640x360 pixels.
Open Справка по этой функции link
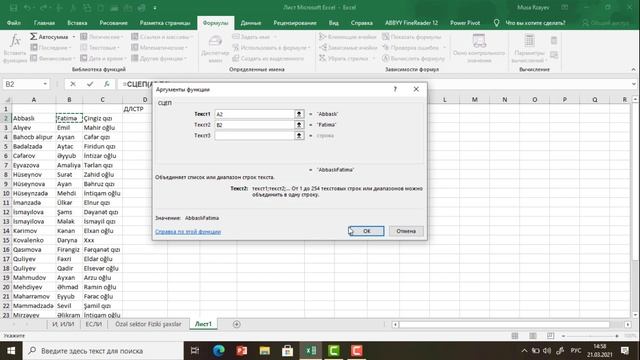188,231
